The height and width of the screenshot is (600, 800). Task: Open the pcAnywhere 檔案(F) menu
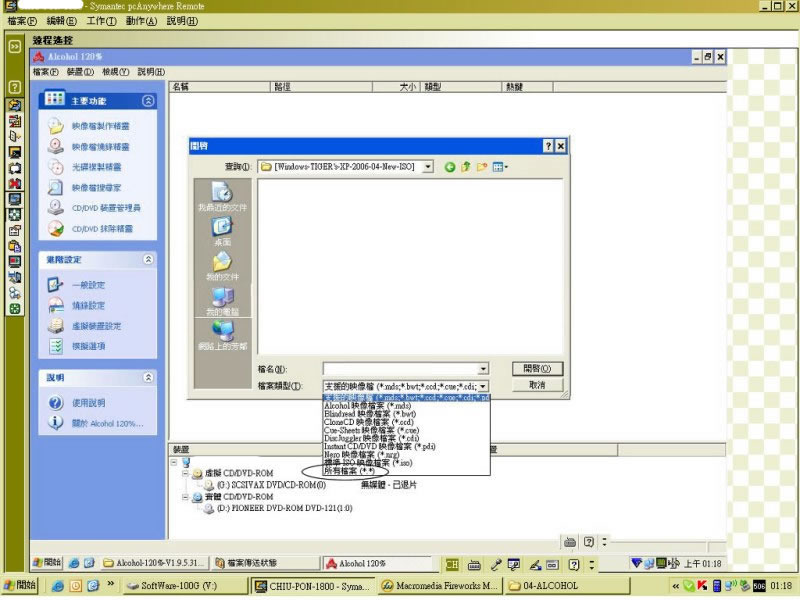tap(22, 21)
